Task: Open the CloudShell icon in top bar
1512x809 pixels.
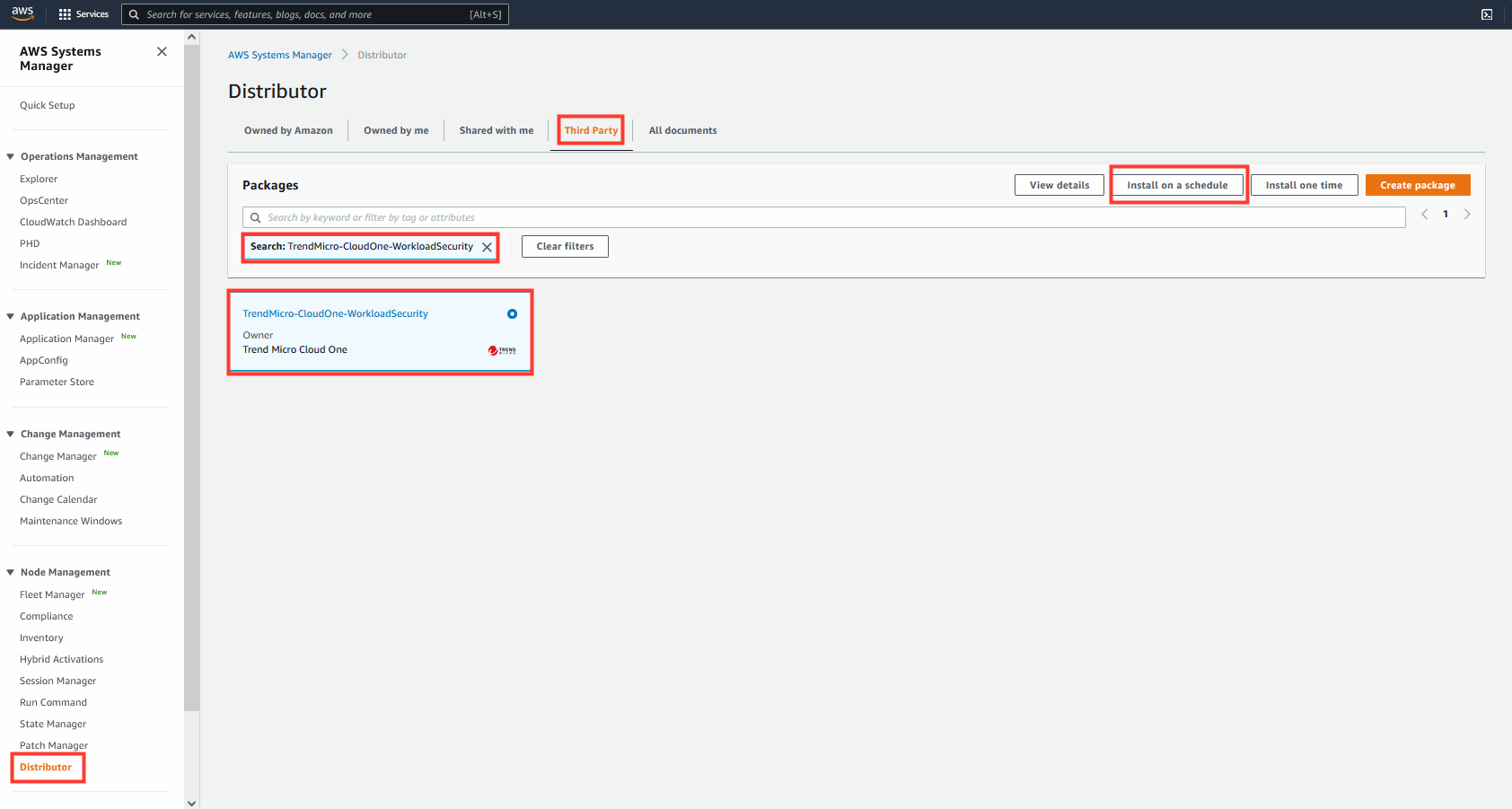Action: click(x=1487, y=14)
